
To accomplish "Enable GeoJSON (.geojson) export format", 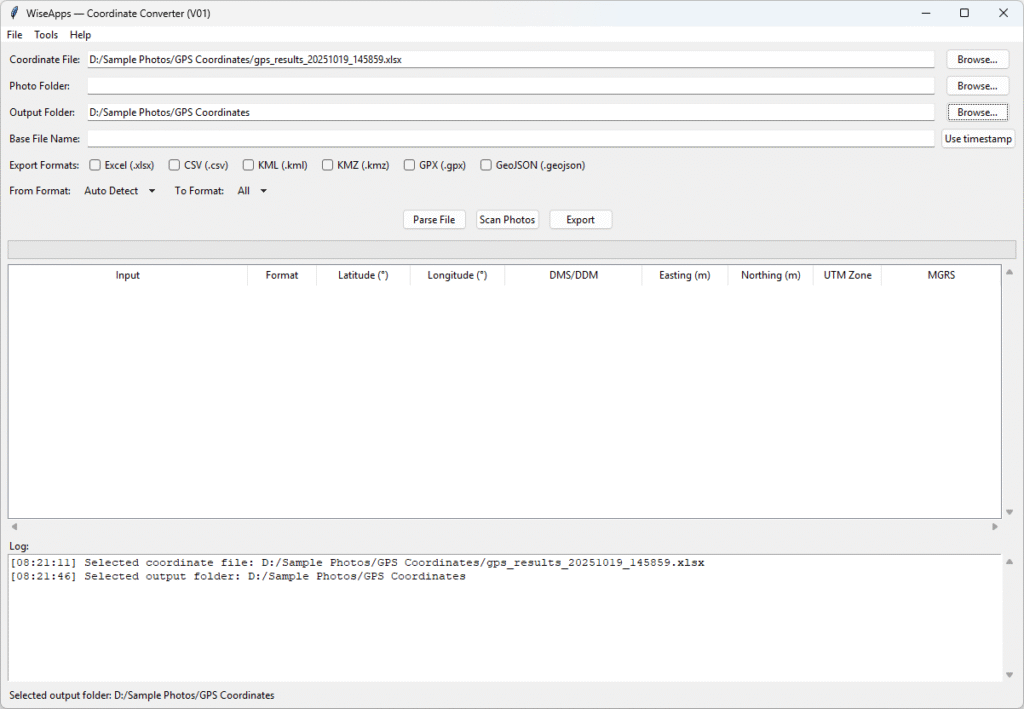I will coord(486,164).
